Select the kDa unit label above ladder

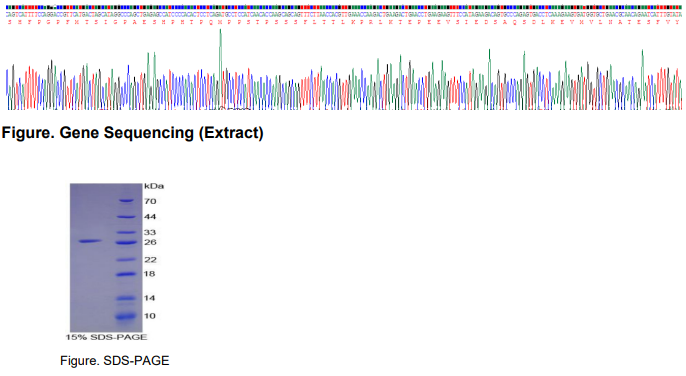click(154, 186)
